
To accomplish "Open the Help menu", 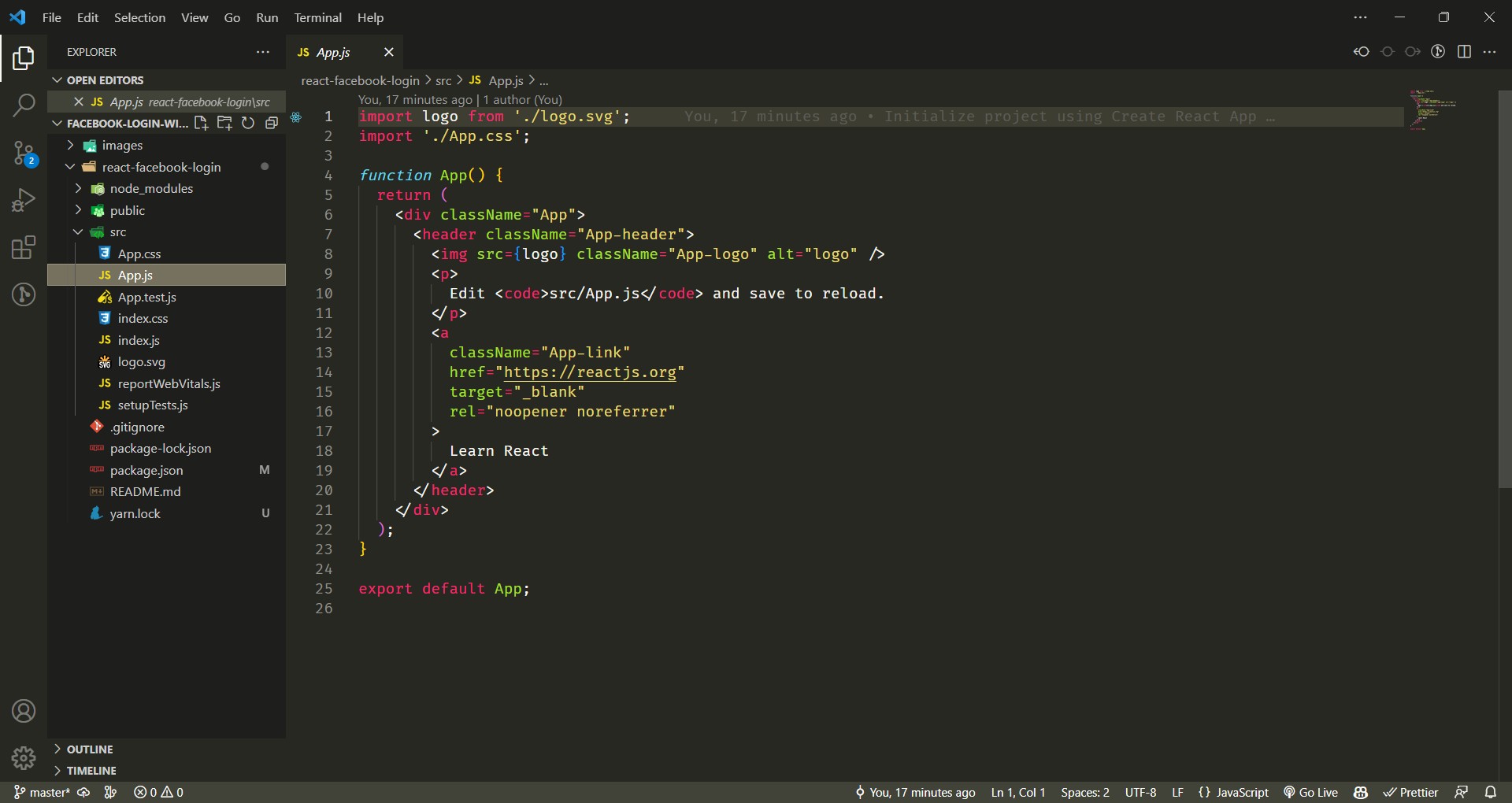I will (x=370, y=17).
